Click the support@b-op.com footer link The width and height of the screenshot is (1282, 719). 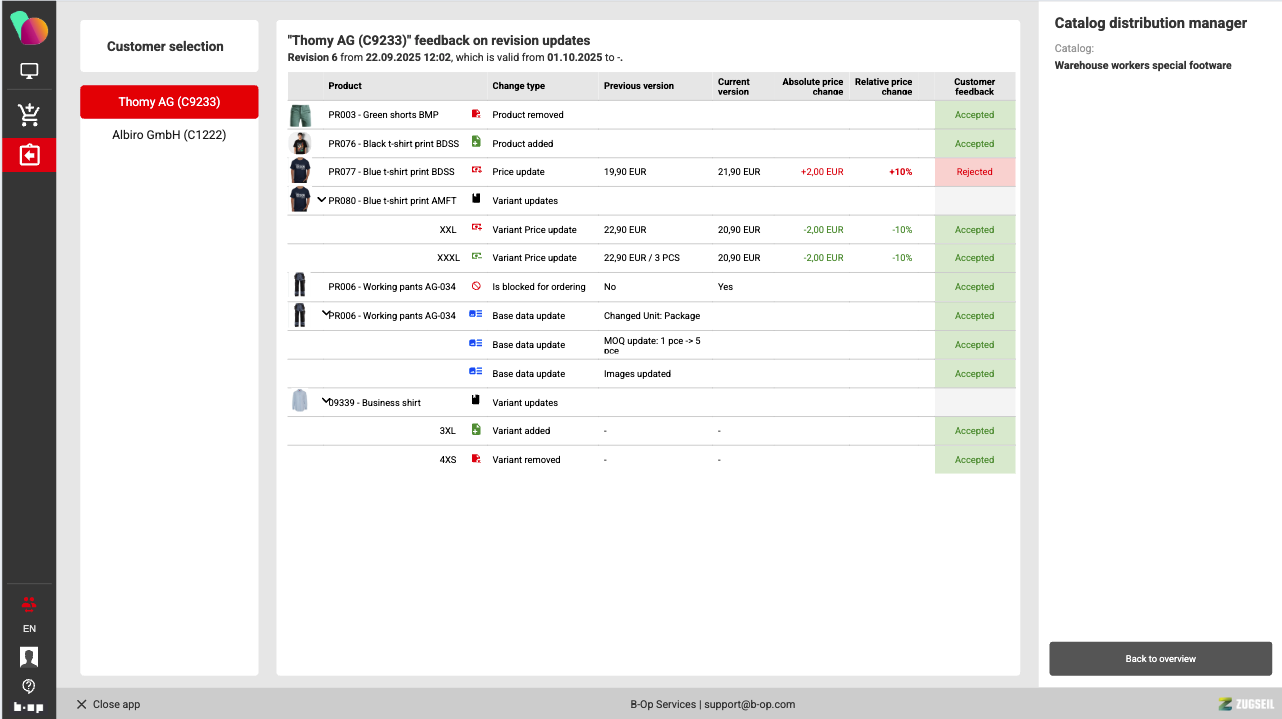[749, 704]
